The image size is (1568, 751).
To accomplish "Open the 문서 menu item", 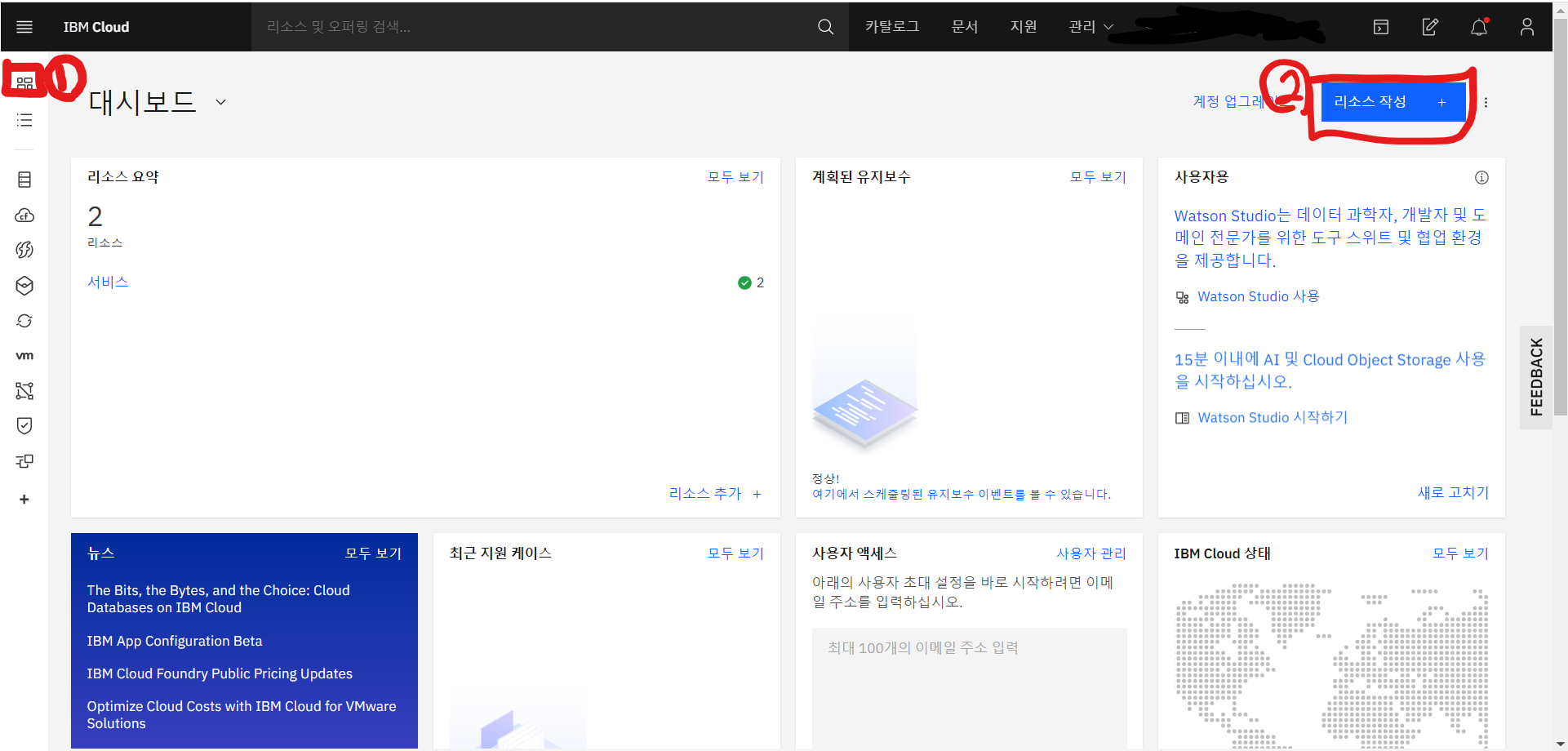I will 965,27.
